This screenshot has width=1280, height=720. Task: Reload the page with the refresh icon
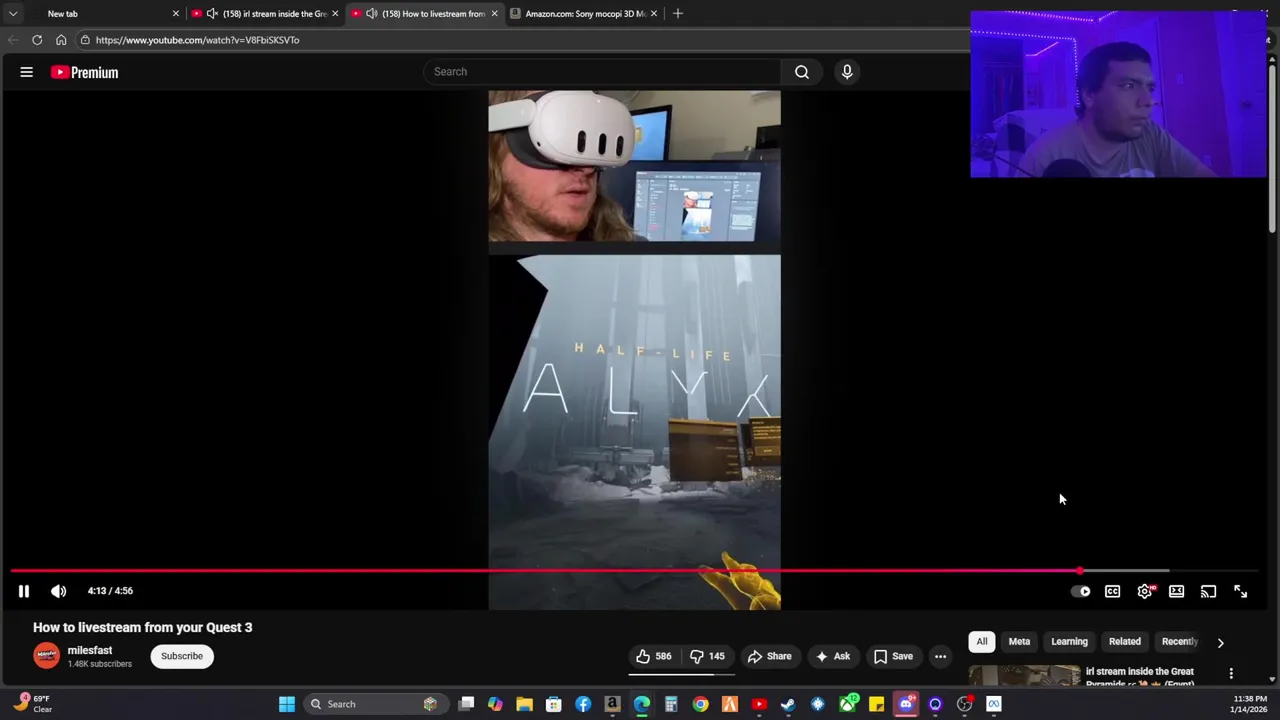(37, 40)
